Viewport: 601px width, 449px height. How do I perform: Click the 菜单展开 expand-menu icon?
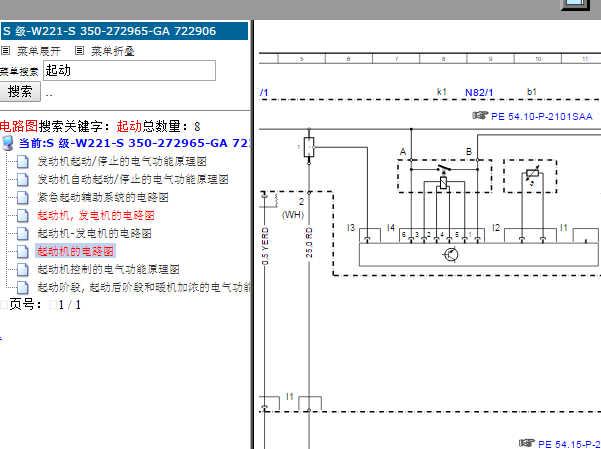[x=5, y=51]
